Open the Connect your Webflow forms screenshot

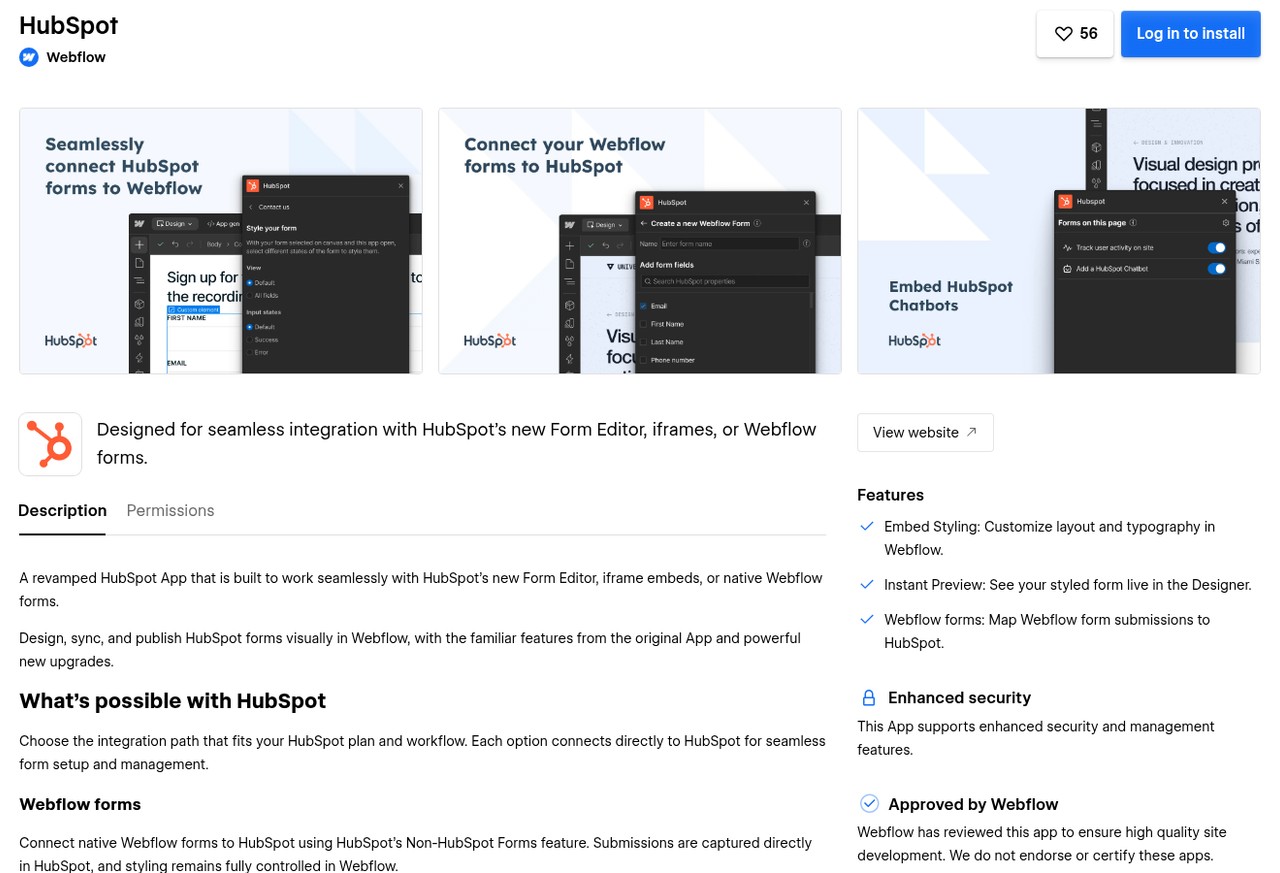tap(640, 241)
